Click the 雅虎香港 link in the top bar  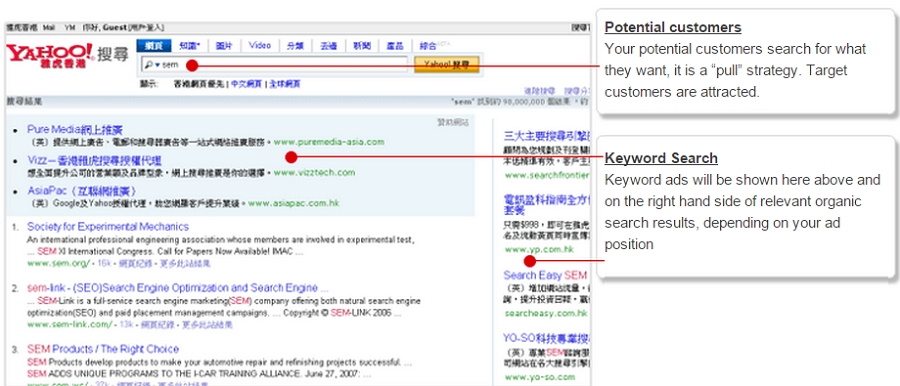[22, 28]
